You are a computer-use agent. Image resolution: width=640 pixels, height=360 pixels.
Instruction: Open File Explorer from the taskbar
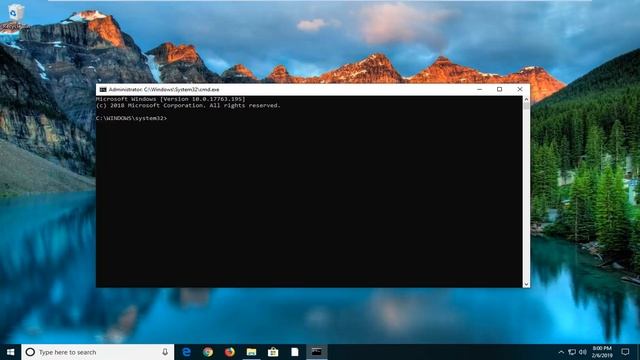pos(251,352)
